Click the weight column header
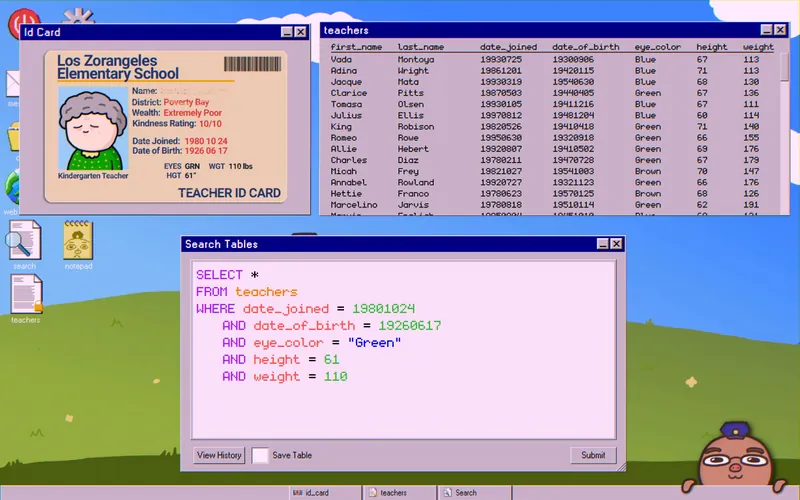 tap(758, 47)
